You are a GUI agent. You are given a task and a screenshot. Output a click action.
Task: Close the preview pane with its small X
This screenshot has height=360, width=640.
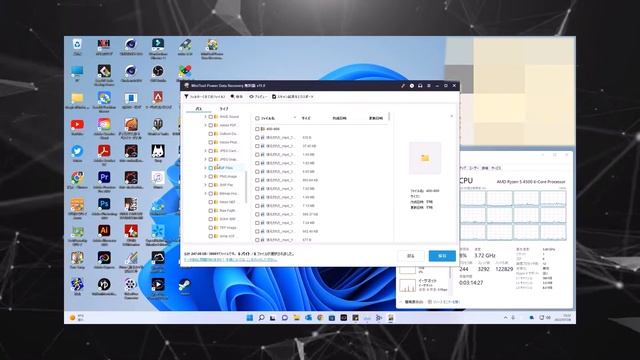[x=451, y=116]
